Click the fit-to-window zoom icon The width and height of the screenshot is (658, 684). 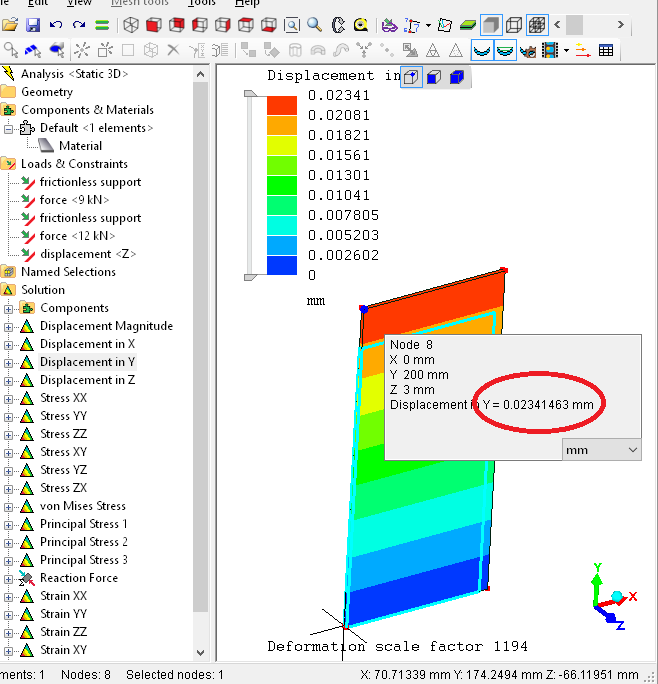[x=291, y=25]
